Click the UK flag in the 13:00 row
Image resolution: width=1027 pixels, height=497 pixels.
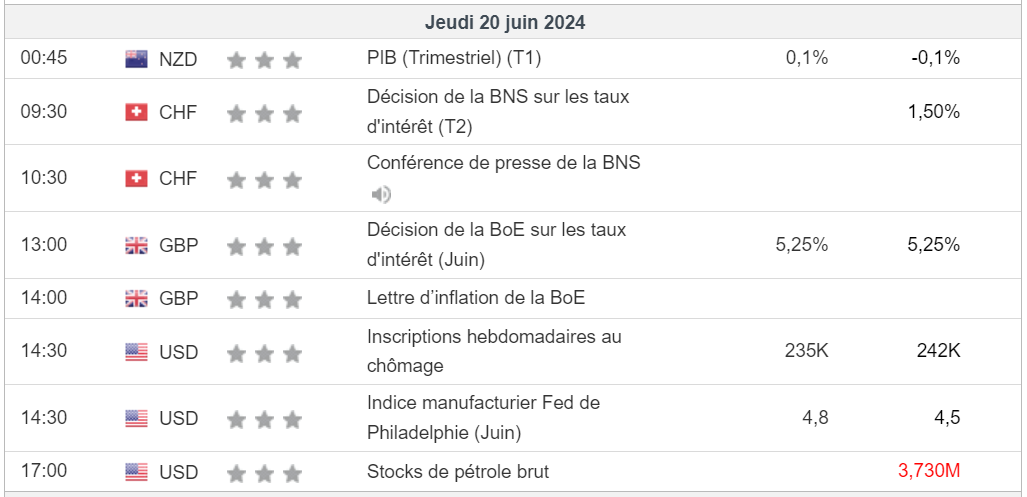[x=136, y=245]
